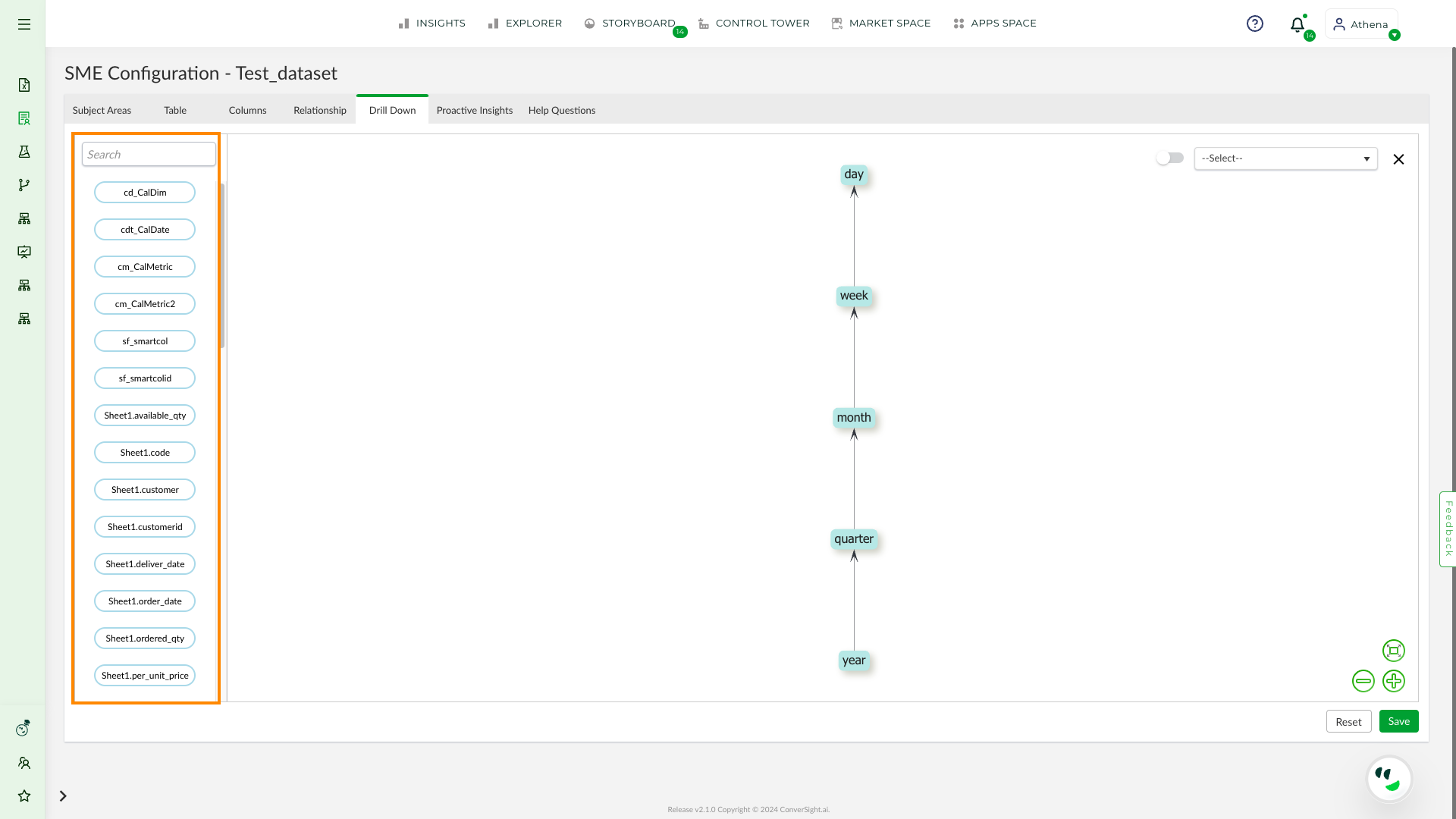The image size is (1456, 819).
Task: Click the green Save button
Action: coord(1398,721)
